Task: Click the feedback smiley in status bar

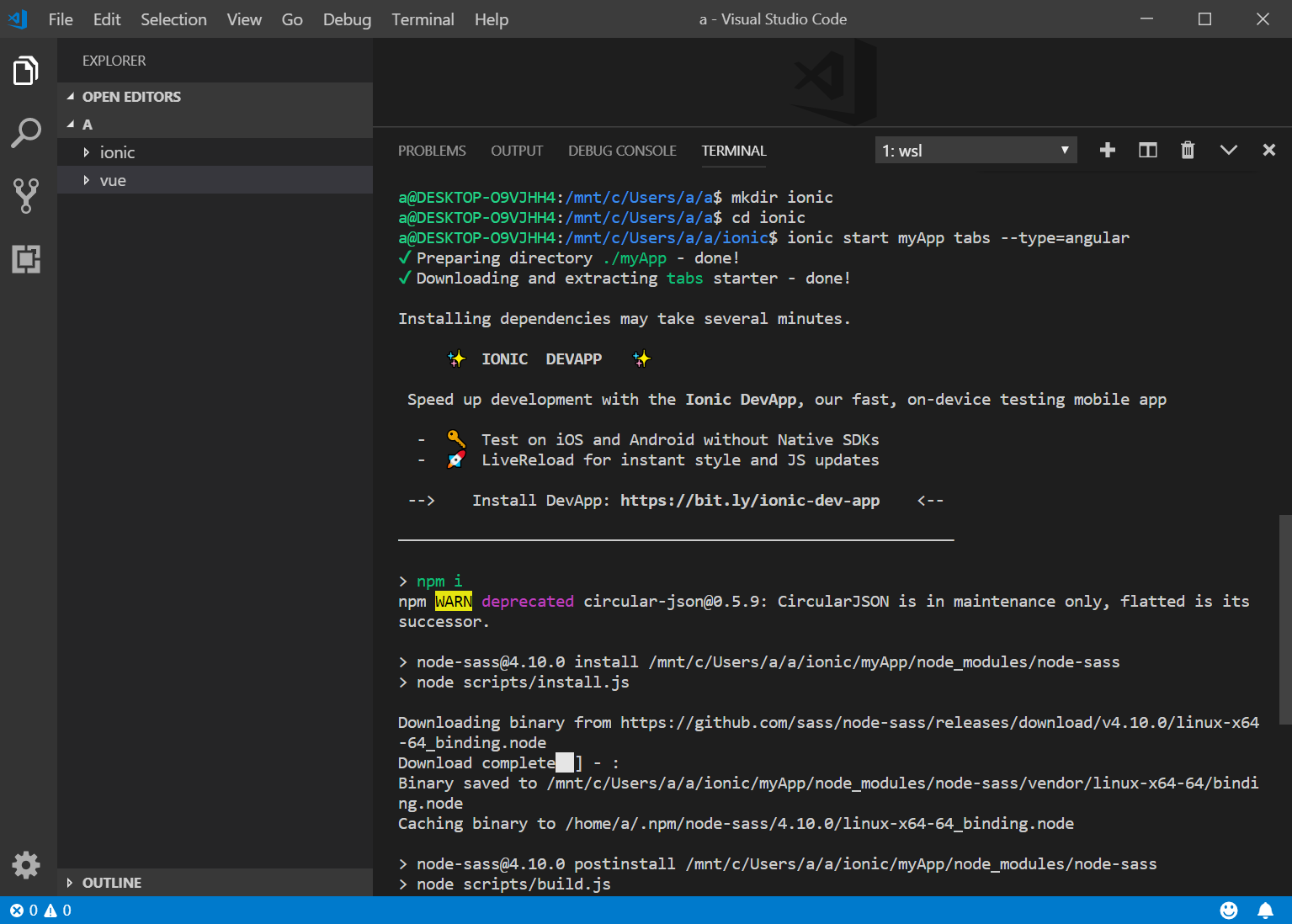Action: coord(1229,910)
